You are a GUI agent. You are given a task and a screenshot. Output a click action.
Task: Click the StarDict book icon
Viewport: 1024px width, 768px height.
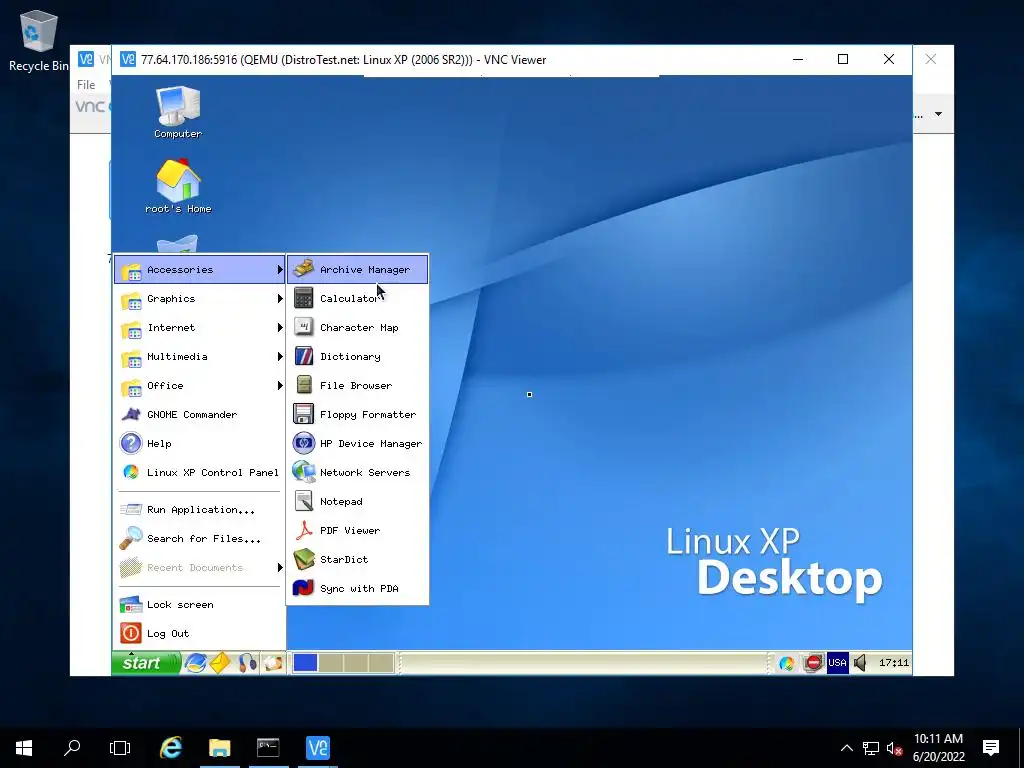pos(304,559)
